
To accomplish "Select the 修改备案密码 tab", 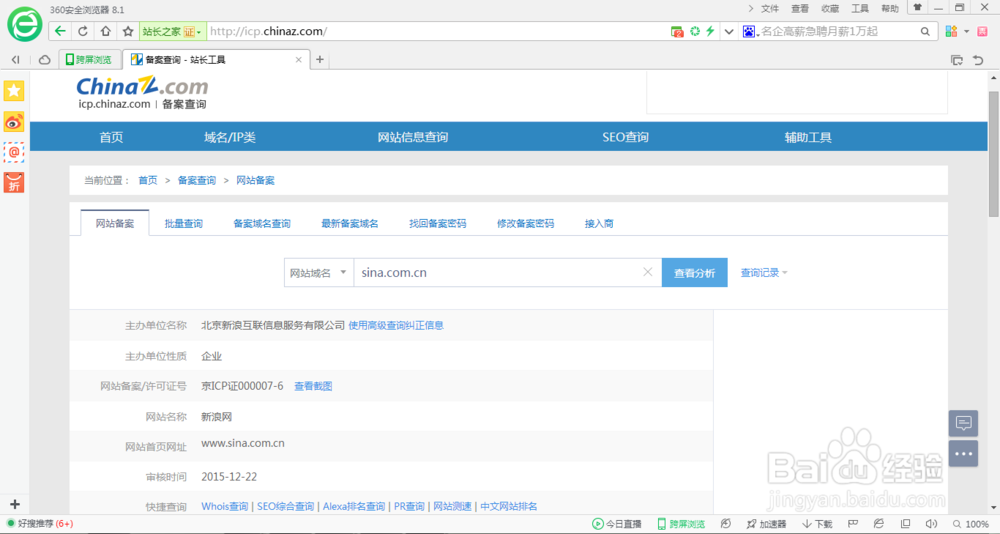I will pyautogui.click(x=526, y=223).
